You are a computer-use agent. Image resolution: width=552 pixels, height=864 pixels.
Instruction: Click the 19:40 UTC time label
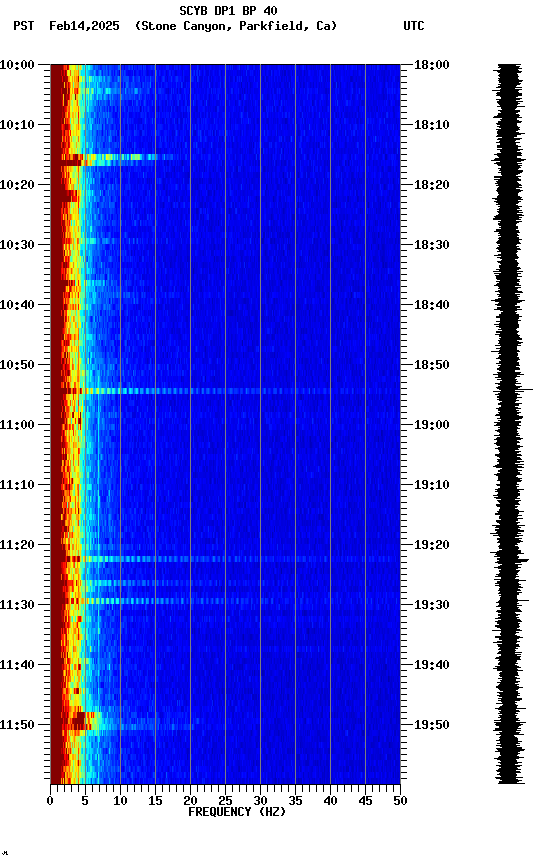432,666
